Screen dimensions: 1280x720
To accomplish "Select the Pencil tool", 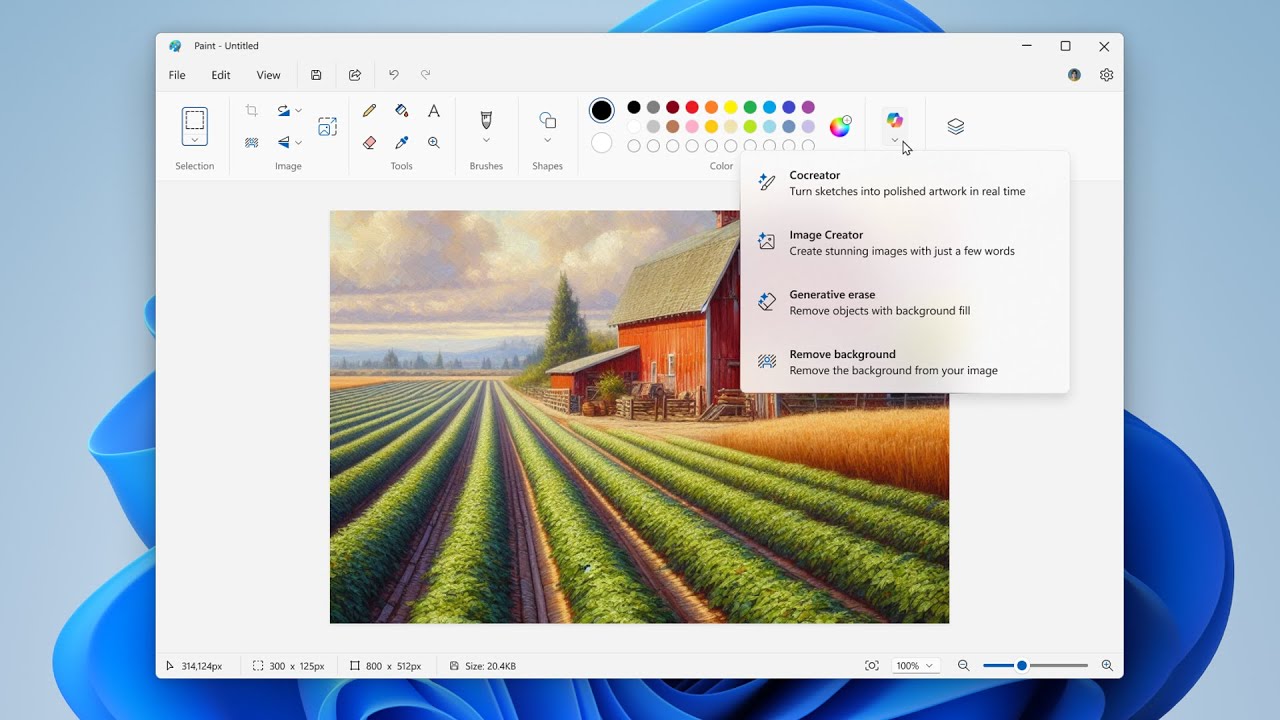I will (369, 111).
